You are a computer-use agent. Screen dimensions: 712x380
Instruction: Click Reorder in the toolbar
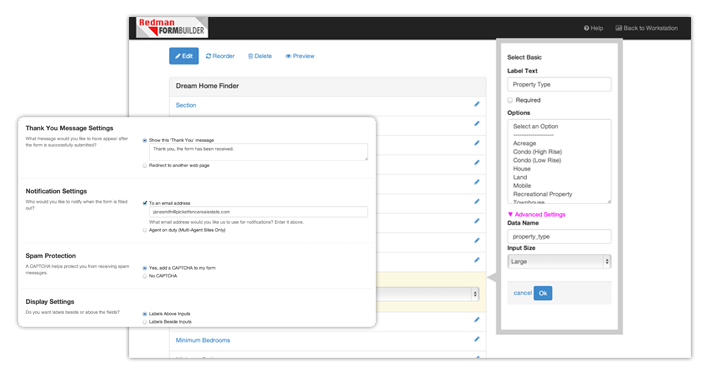220,56
